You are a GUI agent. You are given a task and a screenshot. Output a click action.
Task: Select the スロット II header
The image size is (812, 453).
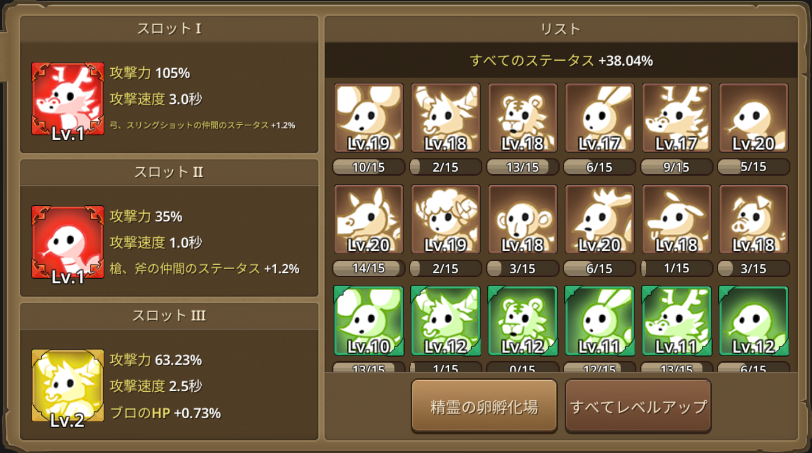[169, 172]
